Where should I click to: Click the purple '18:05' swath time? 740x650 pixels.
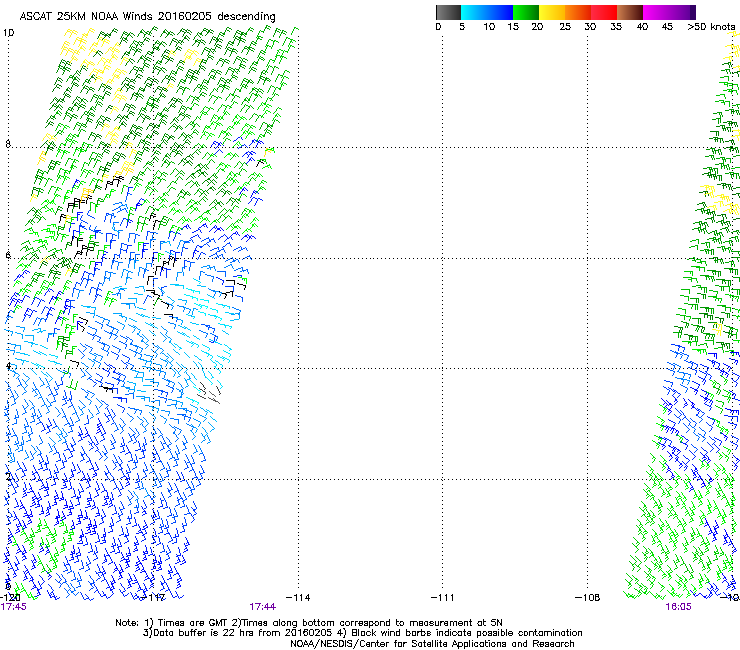coord(678,607)
